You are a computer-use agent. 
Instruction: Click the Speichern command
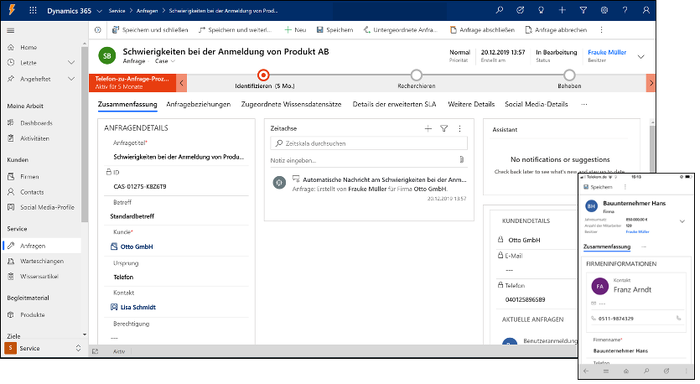(335, 30)
